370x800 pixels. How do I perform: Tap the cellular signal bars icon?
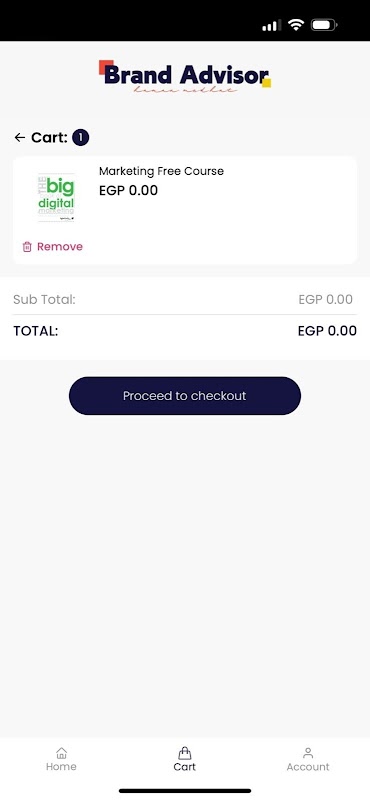tap(272, 25)
